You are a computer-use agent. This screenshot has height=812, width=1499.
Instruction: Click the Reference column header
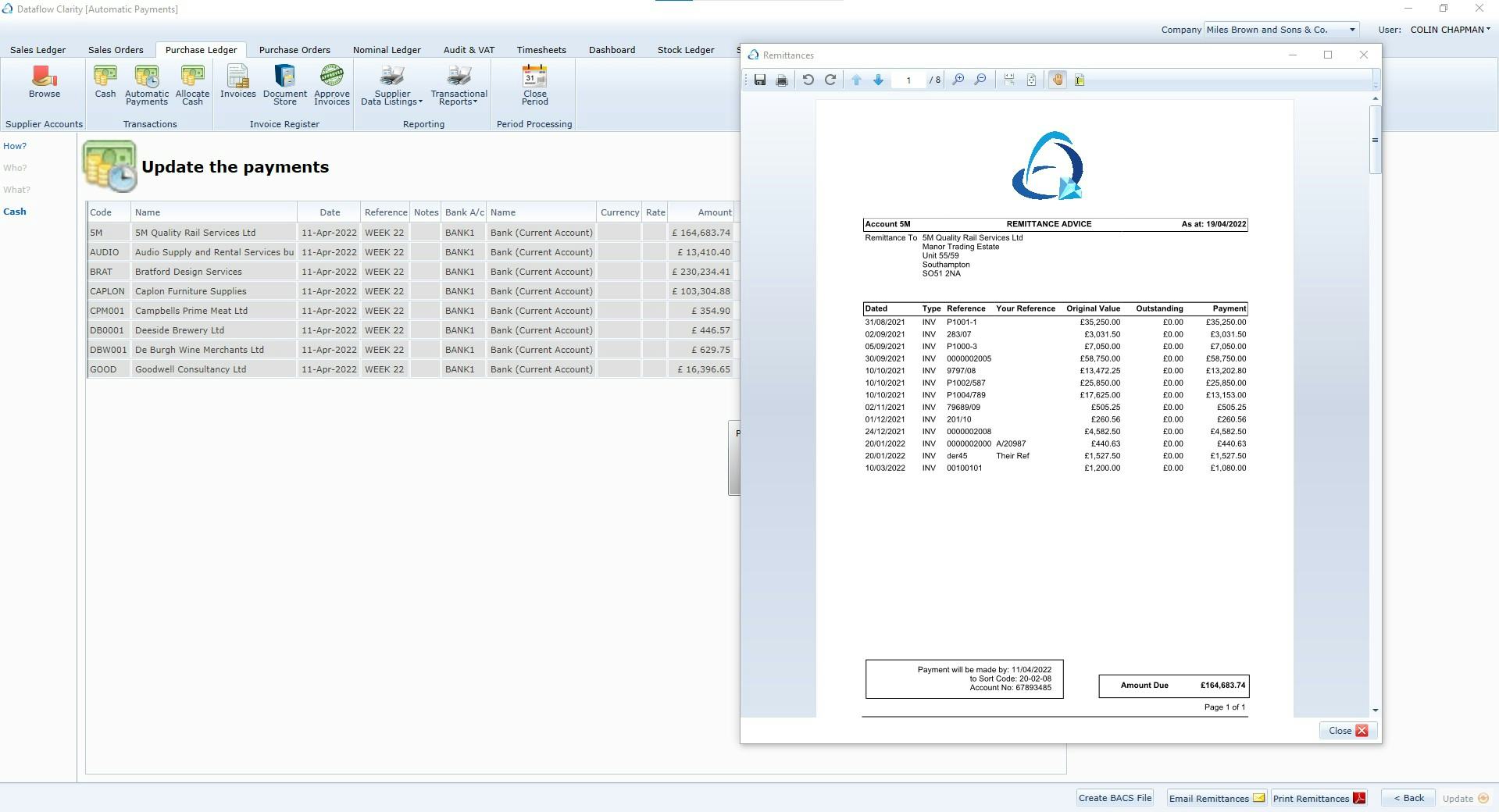tap(385, 212)
